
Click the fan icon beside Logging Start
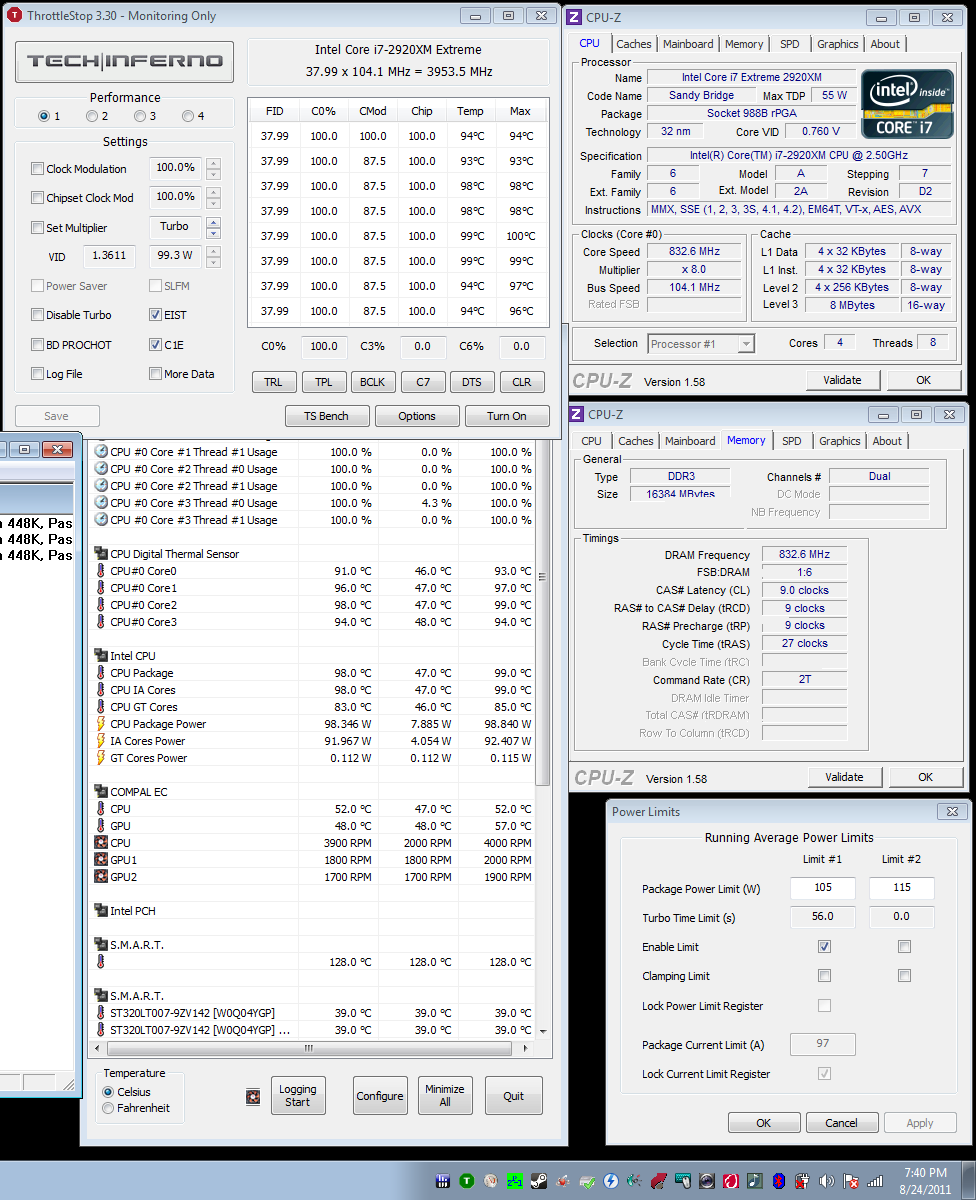253,1097
